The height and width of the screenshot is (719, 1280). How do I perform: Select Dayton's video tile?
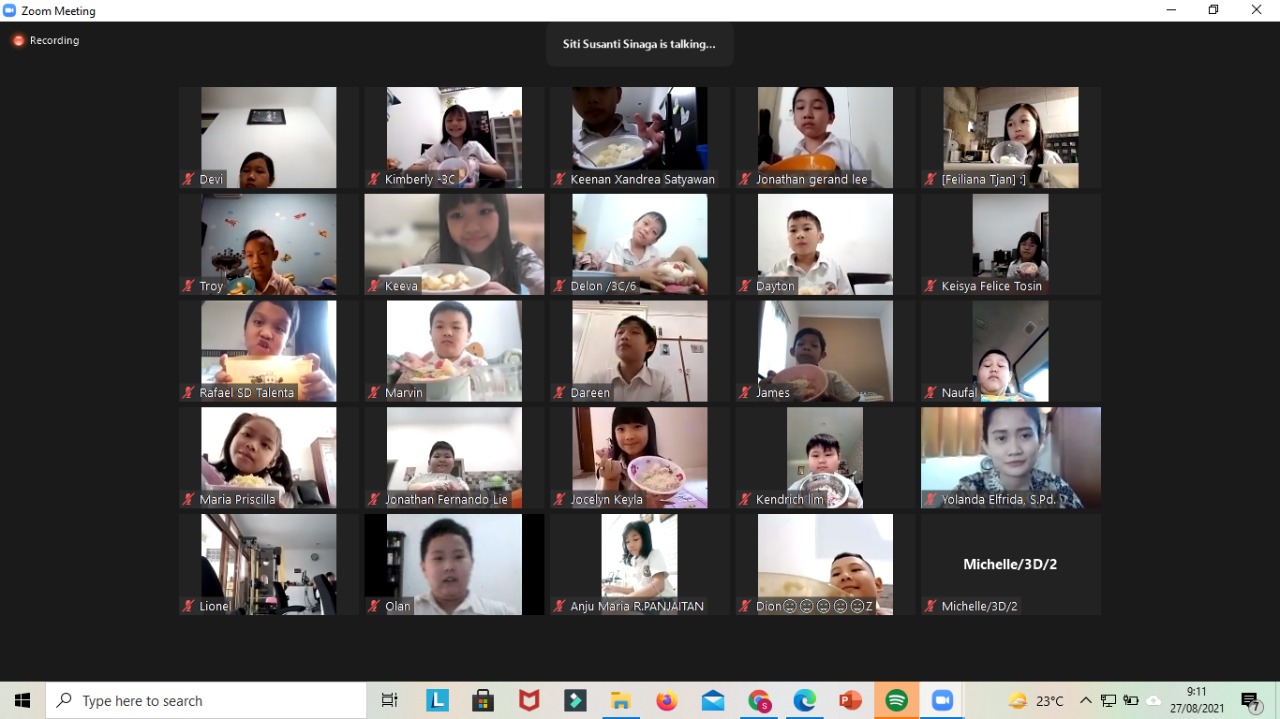point(825,244)
